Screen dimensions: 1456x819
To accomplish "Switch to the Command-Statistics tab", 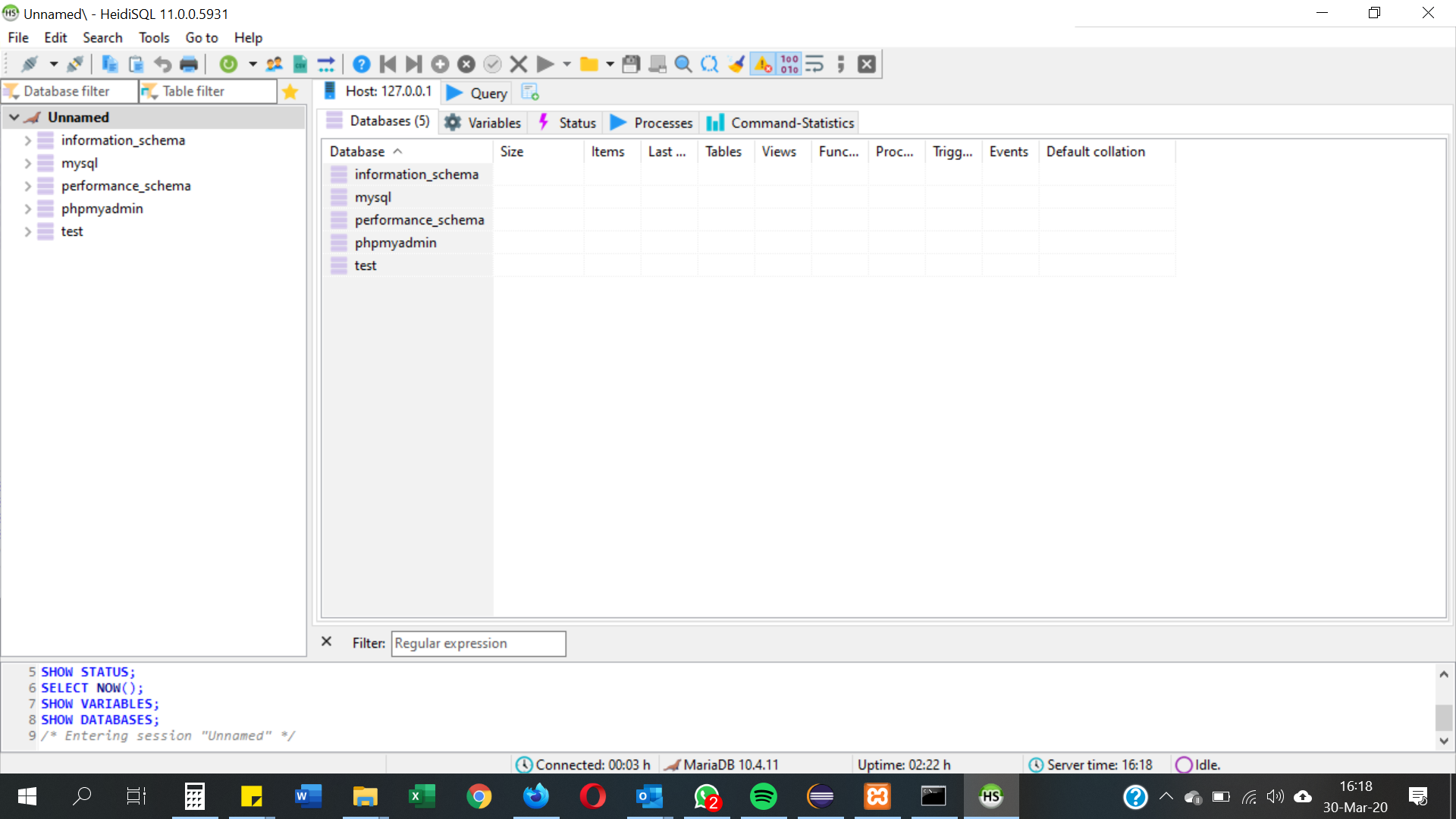I will [780, 123].
